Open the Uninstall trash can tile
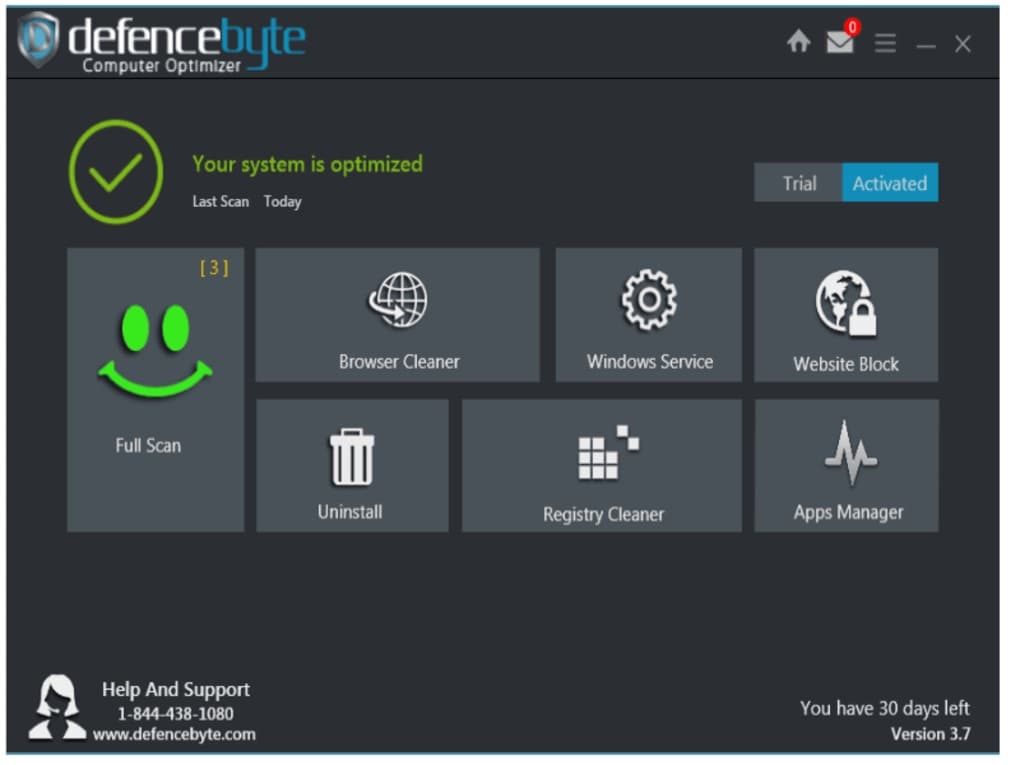1020x765 pixels. 352,466
